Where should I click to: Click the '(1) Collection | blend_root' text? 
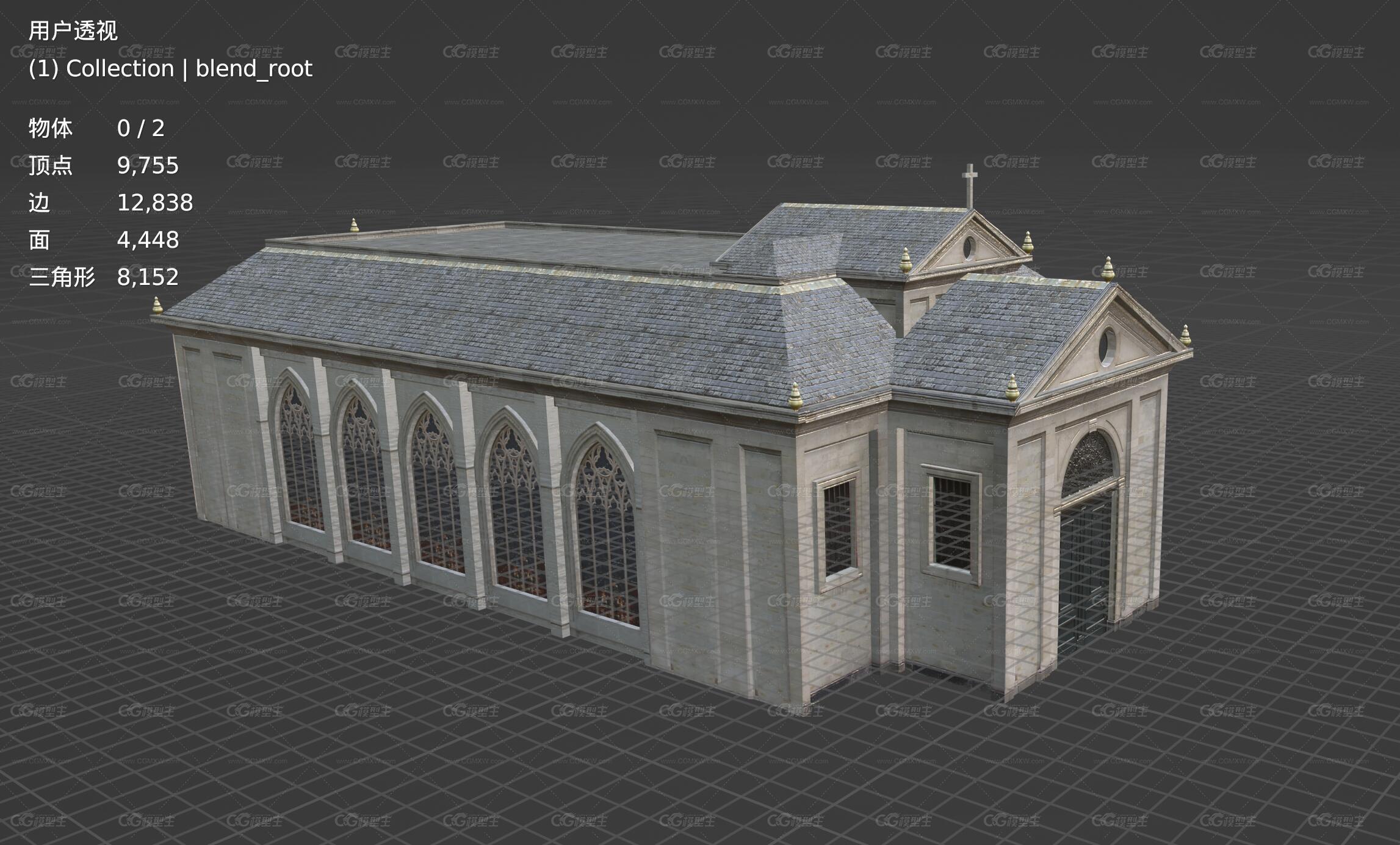pyautogui.click(x=170, y=68)
